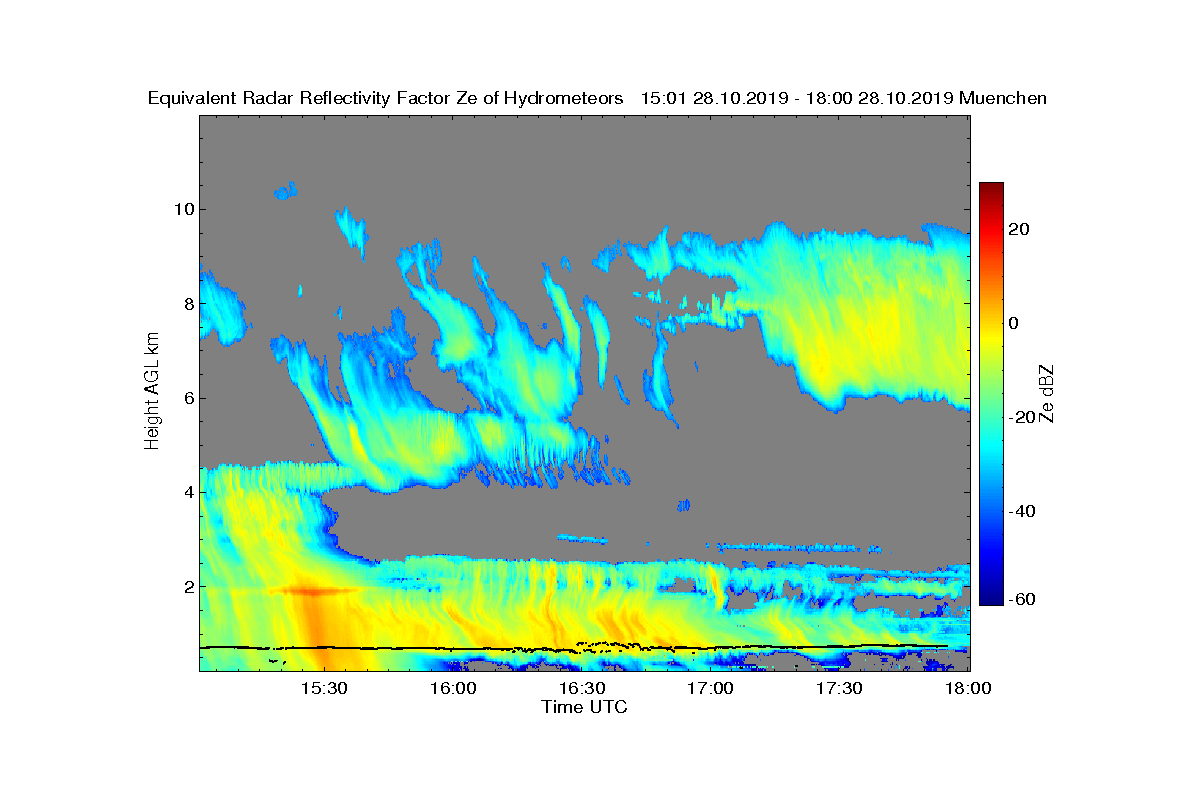Screen dimensions: 1200x800
Task: Click the height tick label 4
Action: 187,492
